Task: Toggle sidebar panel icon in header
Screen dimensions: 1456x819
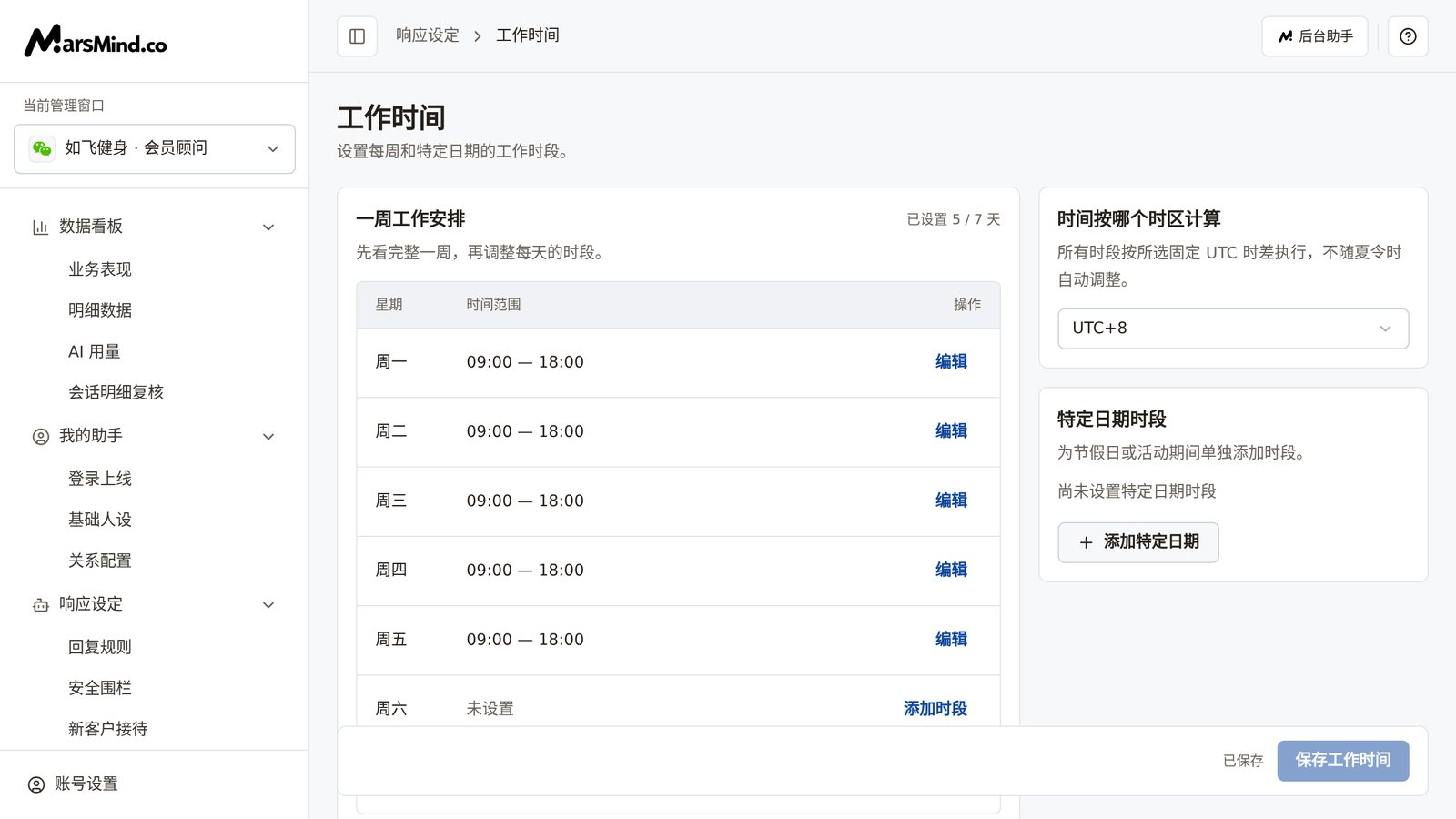Action: coord(357,36)
